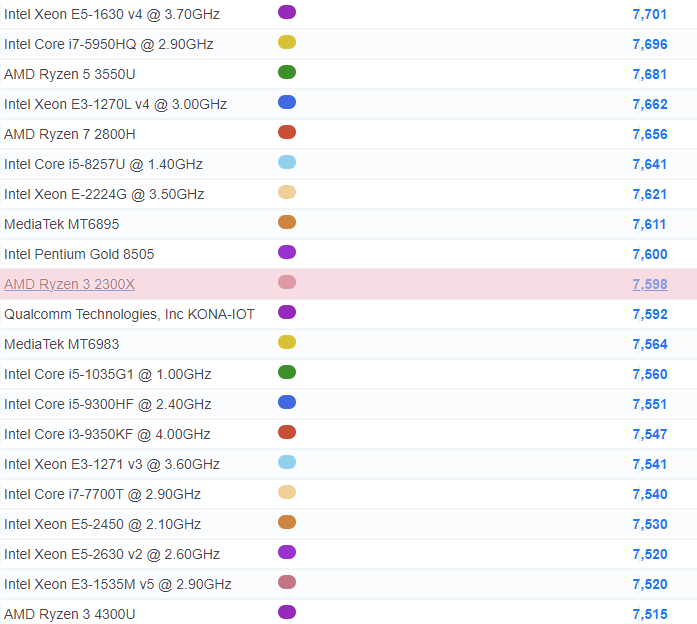
Task: Click Intel Core i5-1035G1 @ 1.00GHz
Action: tap(107, 374)
